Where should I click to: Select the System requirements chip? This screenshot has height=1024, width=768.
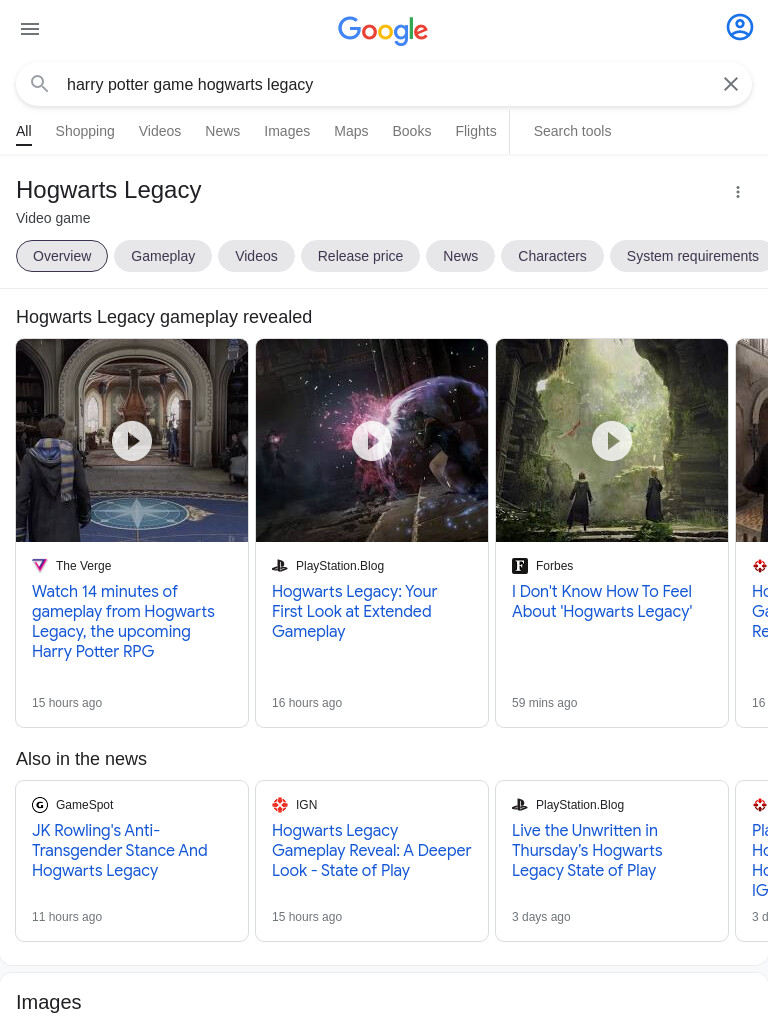tap(689, 256)
